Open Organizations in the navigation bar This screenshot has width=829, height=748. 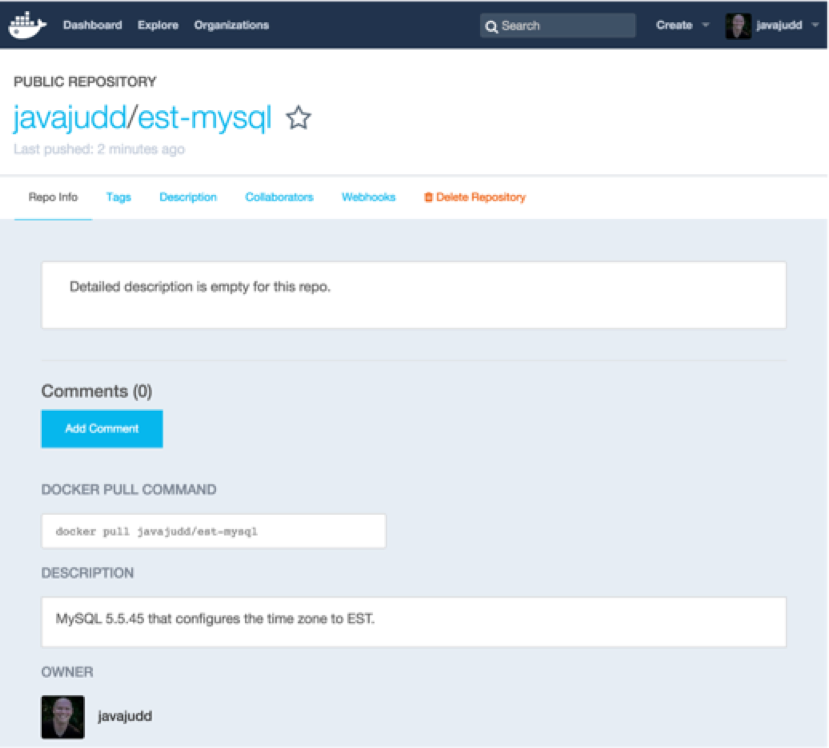[231, 25]
